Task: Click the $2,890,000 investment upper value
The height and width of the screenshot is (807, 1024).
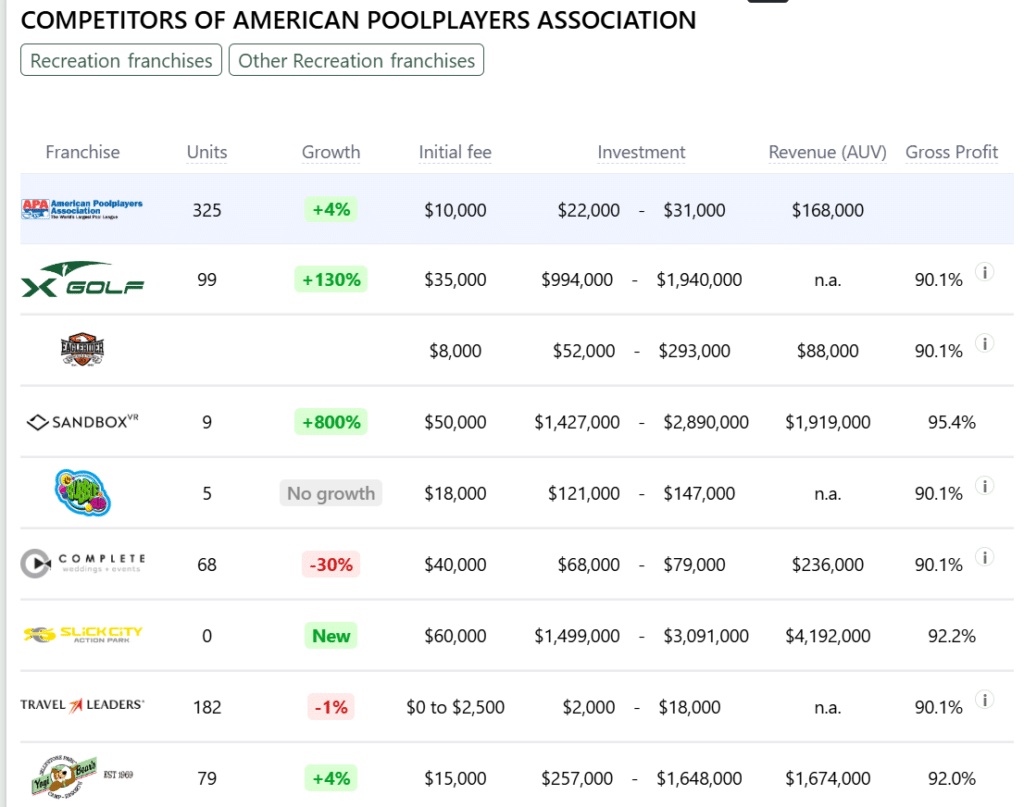Action: [x=706, y=422]
